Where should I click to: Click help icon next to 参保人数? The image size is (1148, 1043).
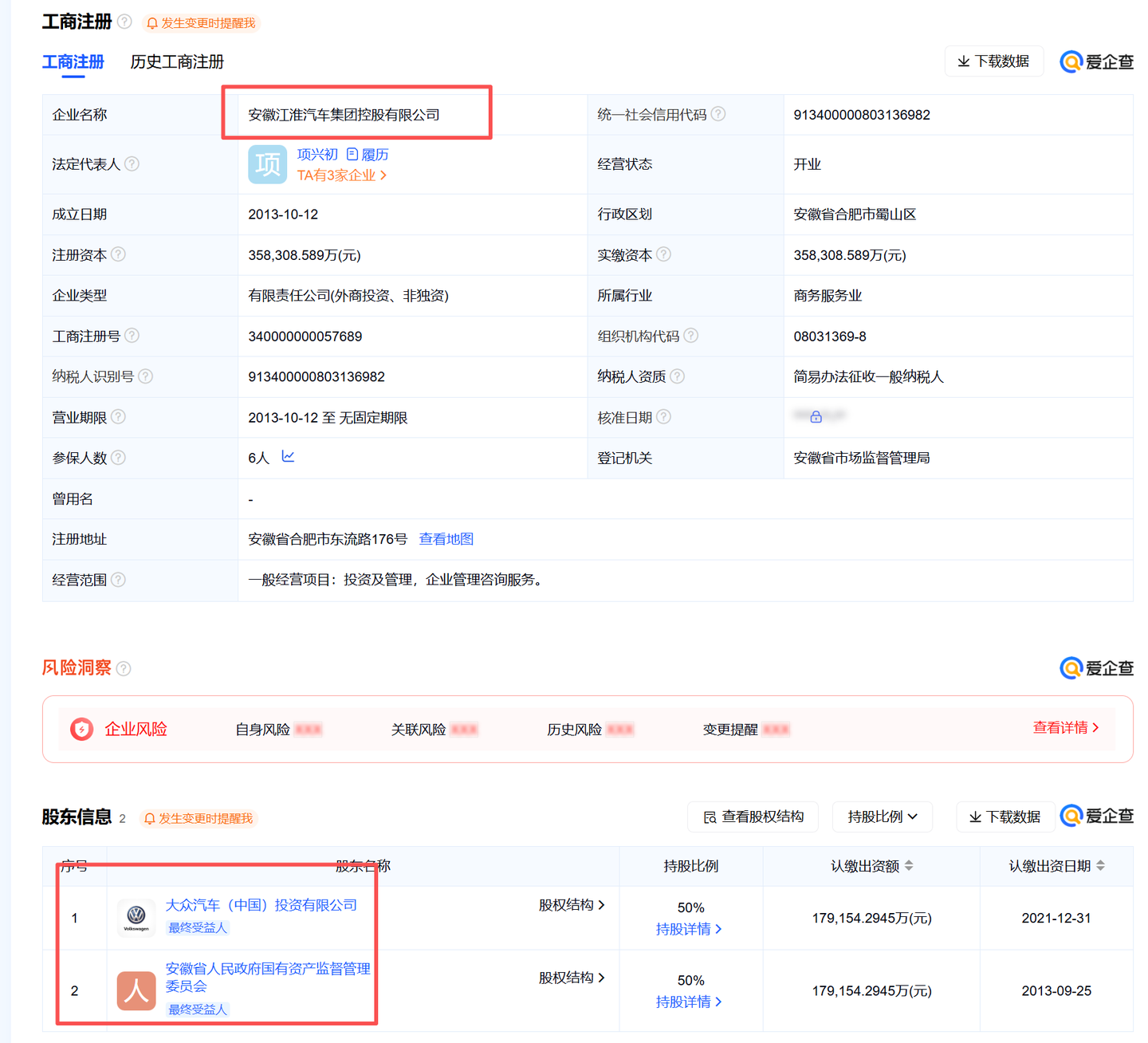point(118,458)
